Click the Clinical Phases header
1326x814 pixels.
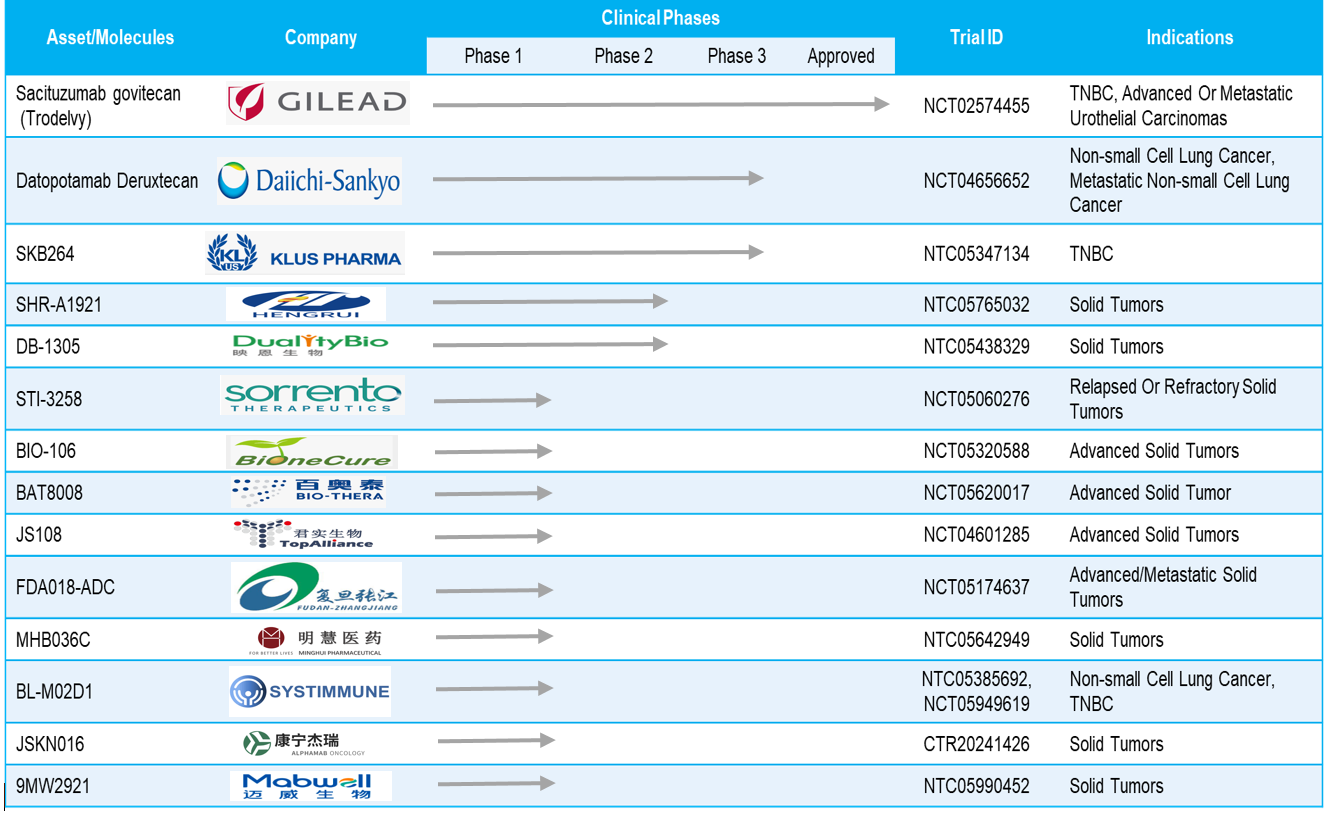pyautogui.click(x=661, y=18)
